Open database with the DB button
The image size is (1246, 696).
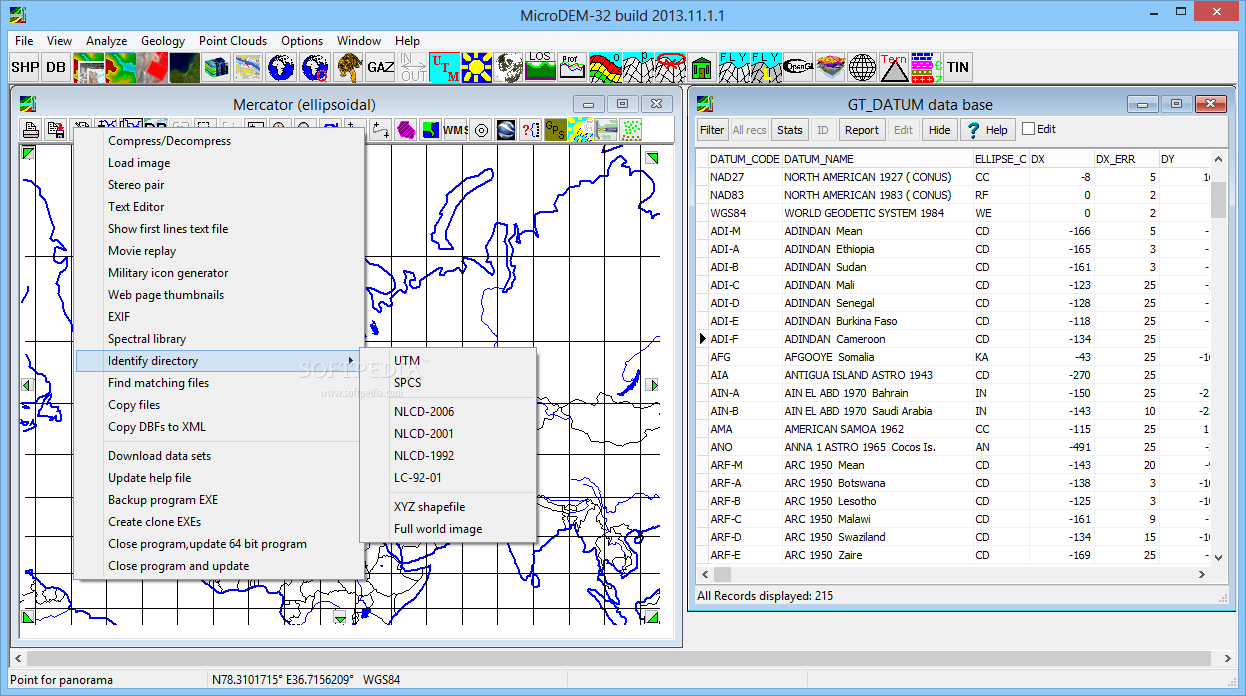coord(56,67)
